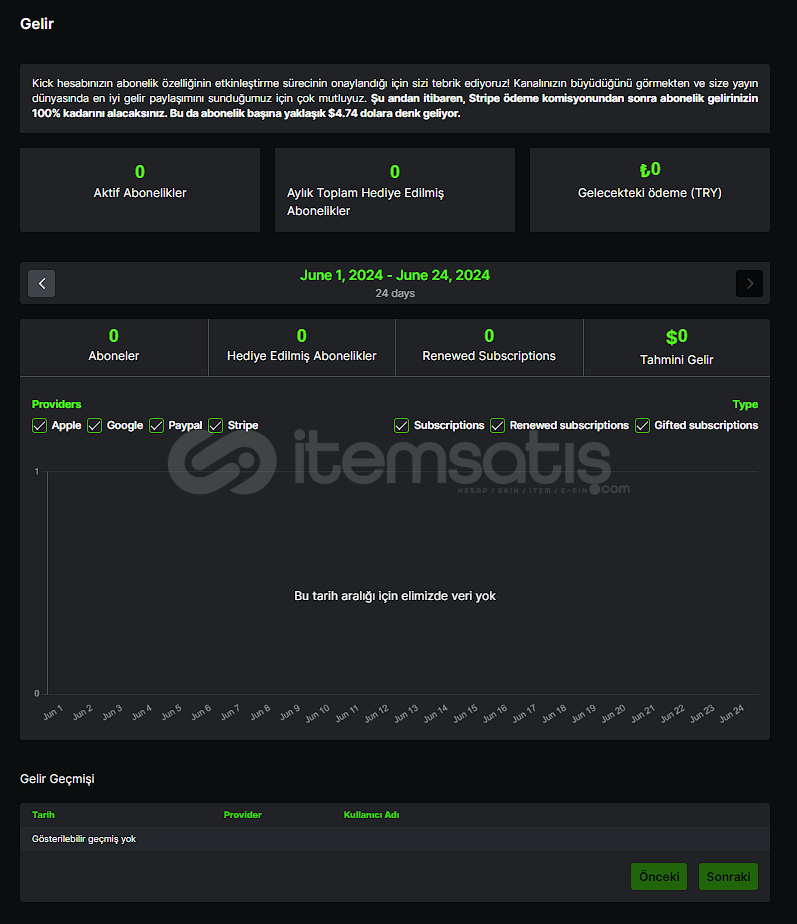This screenshot has width=797, height=924.
Task: Click the '24 days' label
Action: point(395,293)
